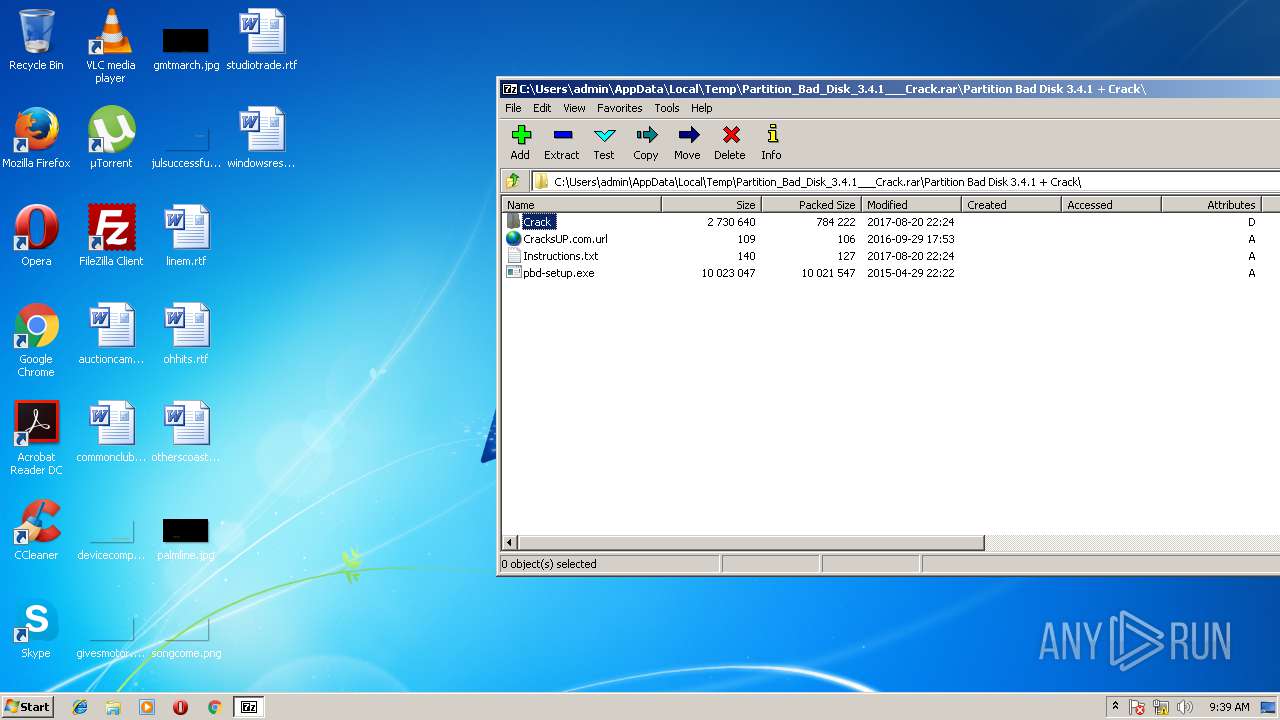
Task: Select the Skype desktop shortcut
Action: (36, 628)
